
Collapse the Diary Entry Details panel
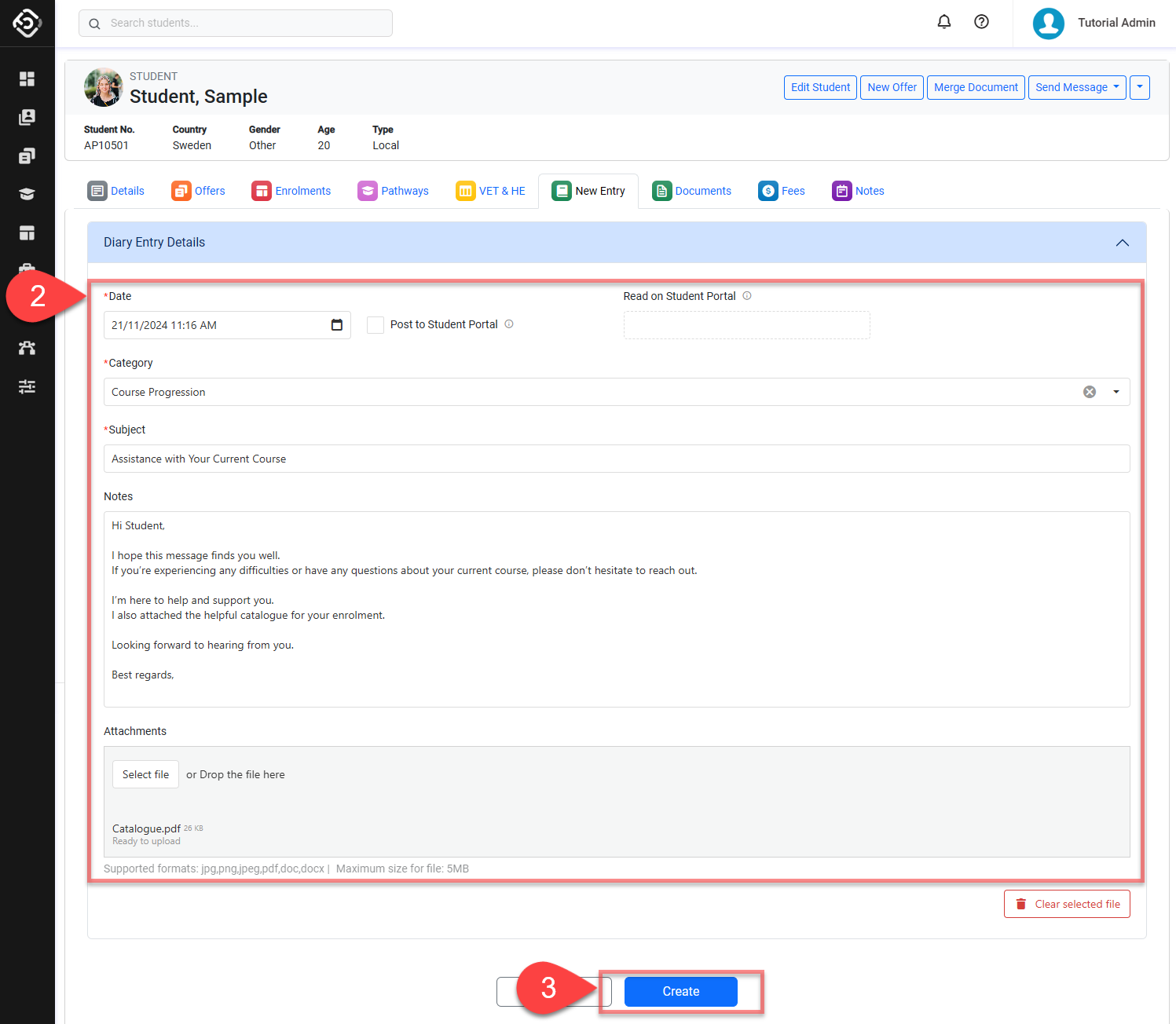[1123, 243]
